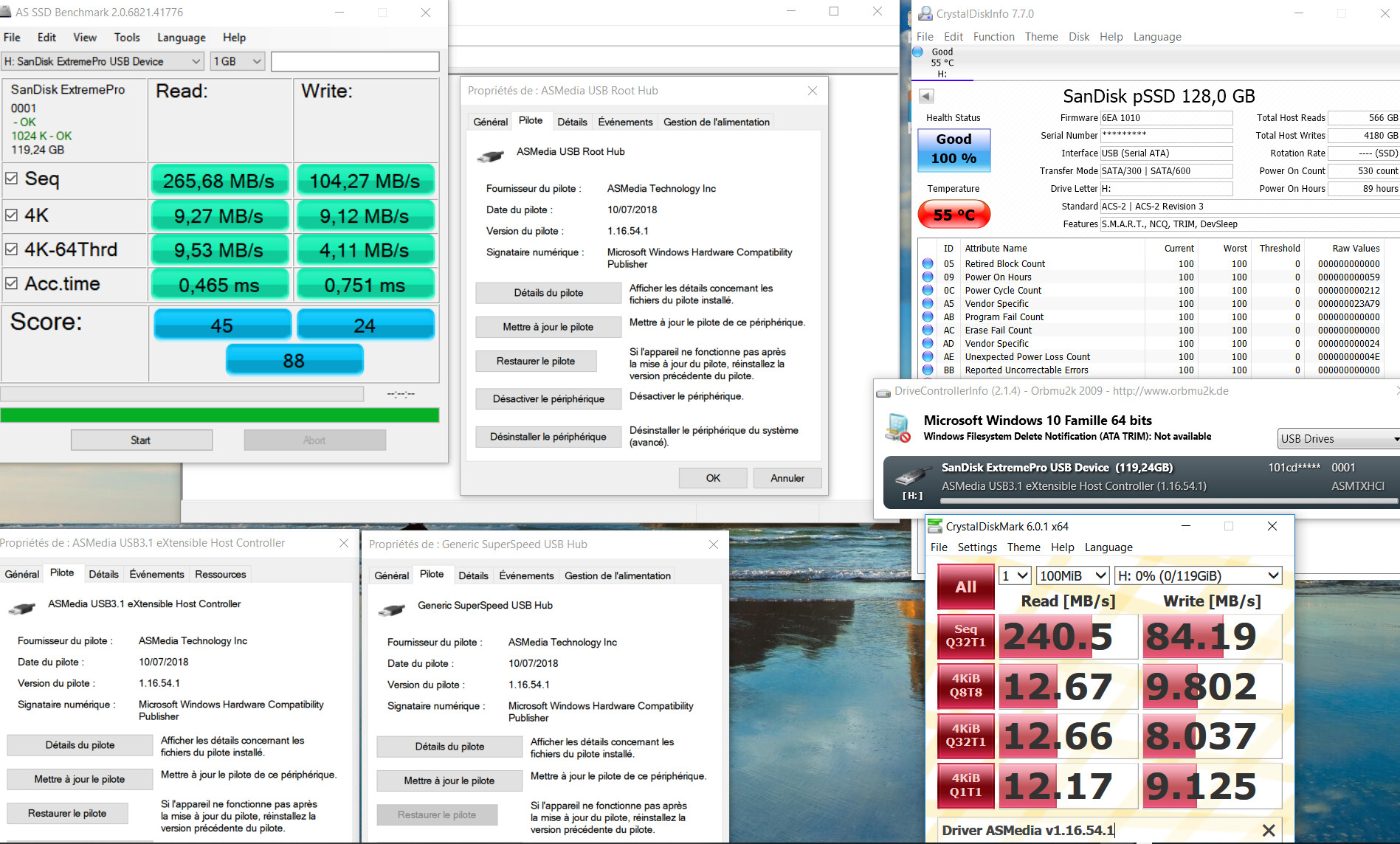Click the status orb for Power Cycle Count row

tap(928, 290)
